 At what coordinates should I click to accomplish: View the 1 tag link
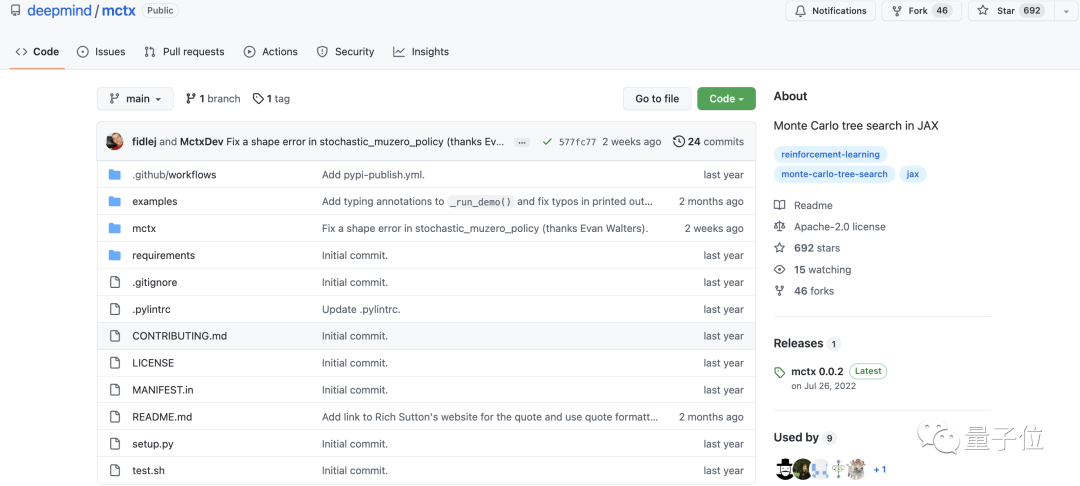pos(271,98)
